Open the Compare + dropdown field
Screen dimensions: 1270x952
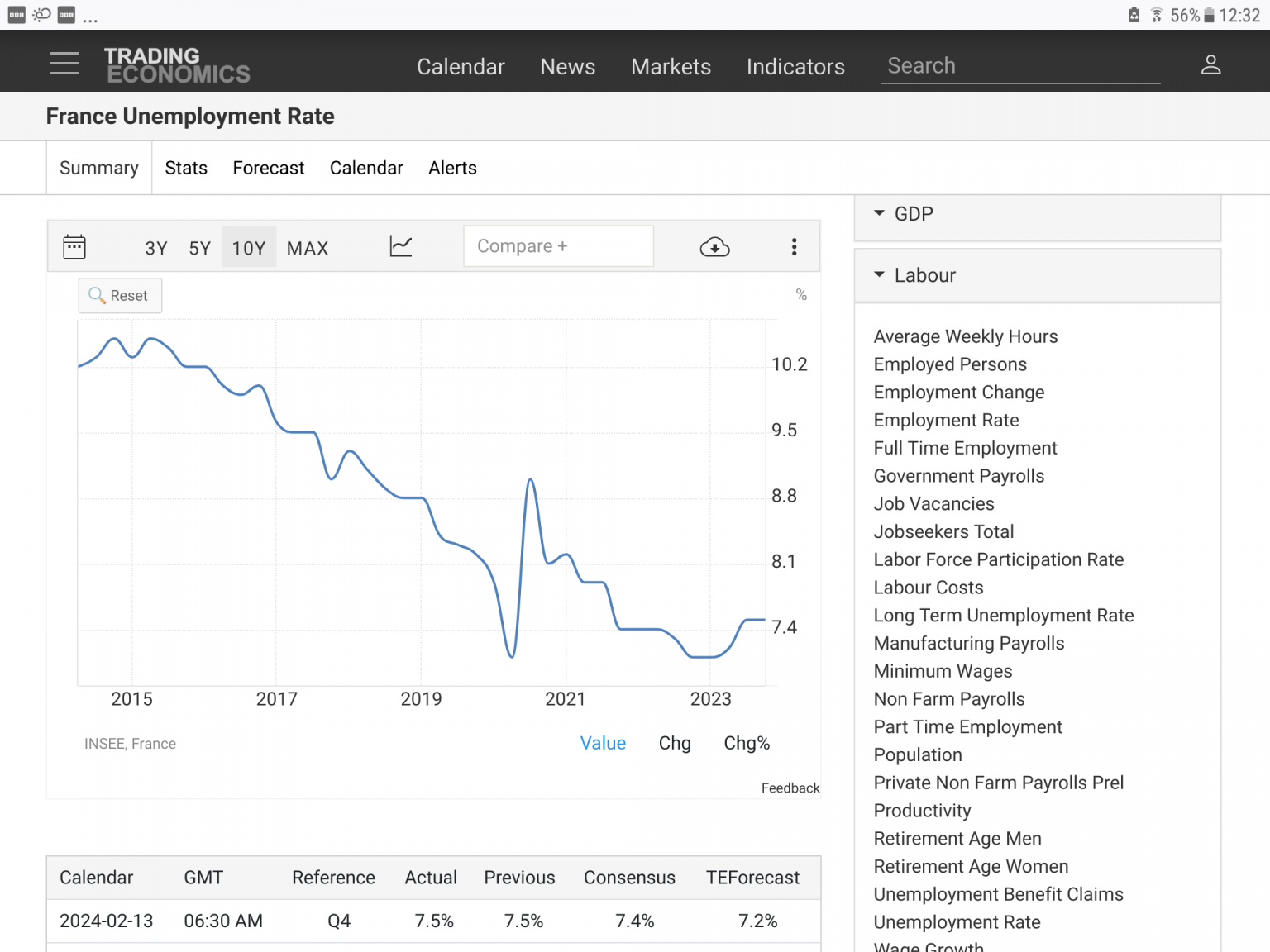(558, 246)
